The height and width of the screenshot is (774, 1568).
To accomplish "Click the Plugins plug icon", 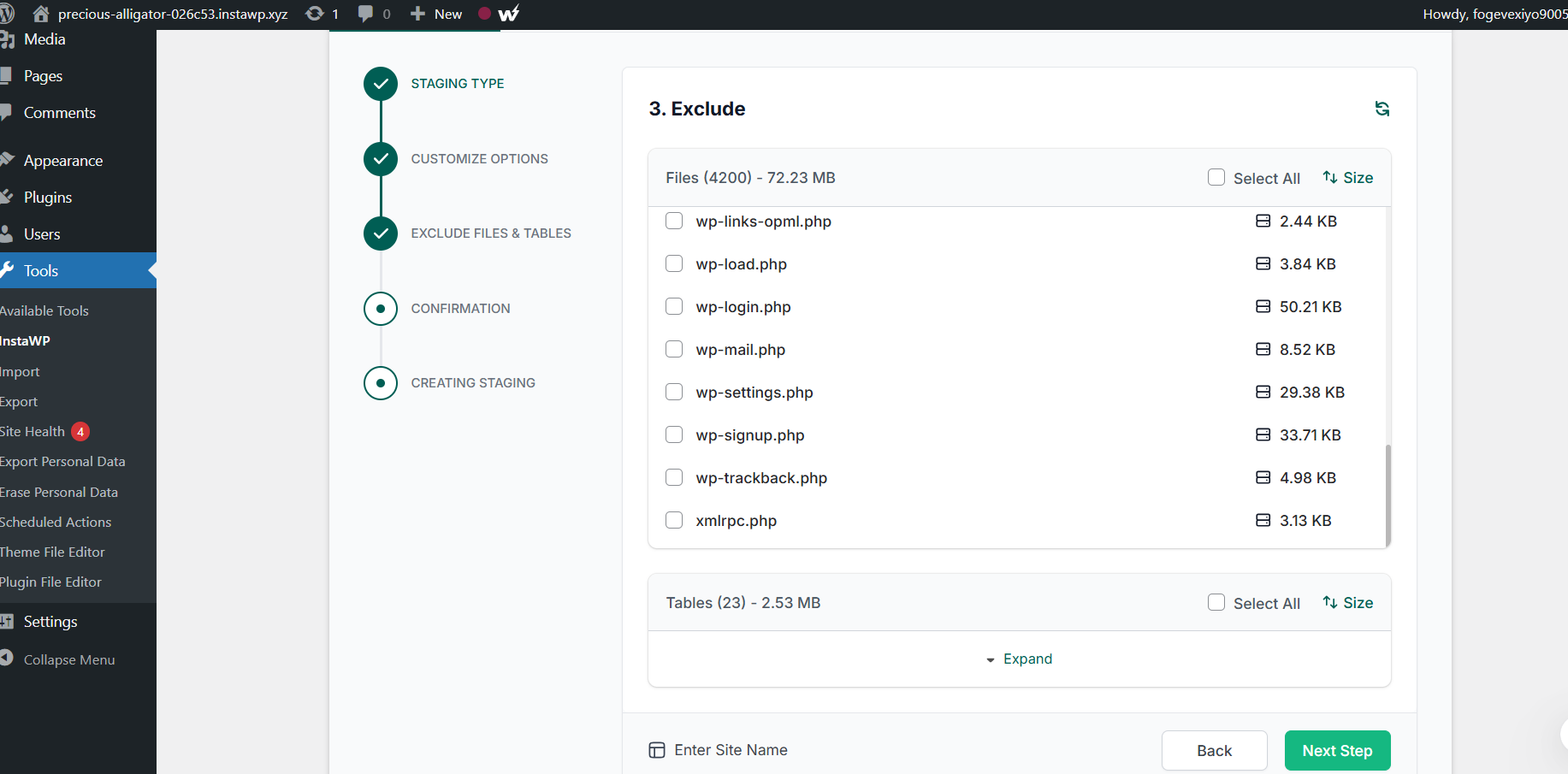I will 6,197.
